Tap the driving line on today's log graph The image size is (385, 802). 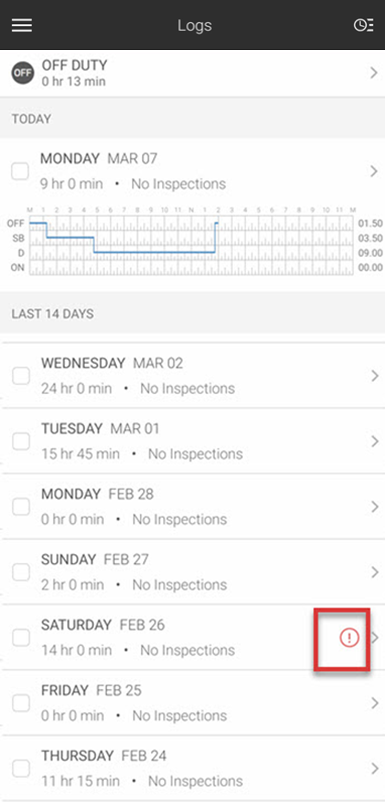[154, 252]
